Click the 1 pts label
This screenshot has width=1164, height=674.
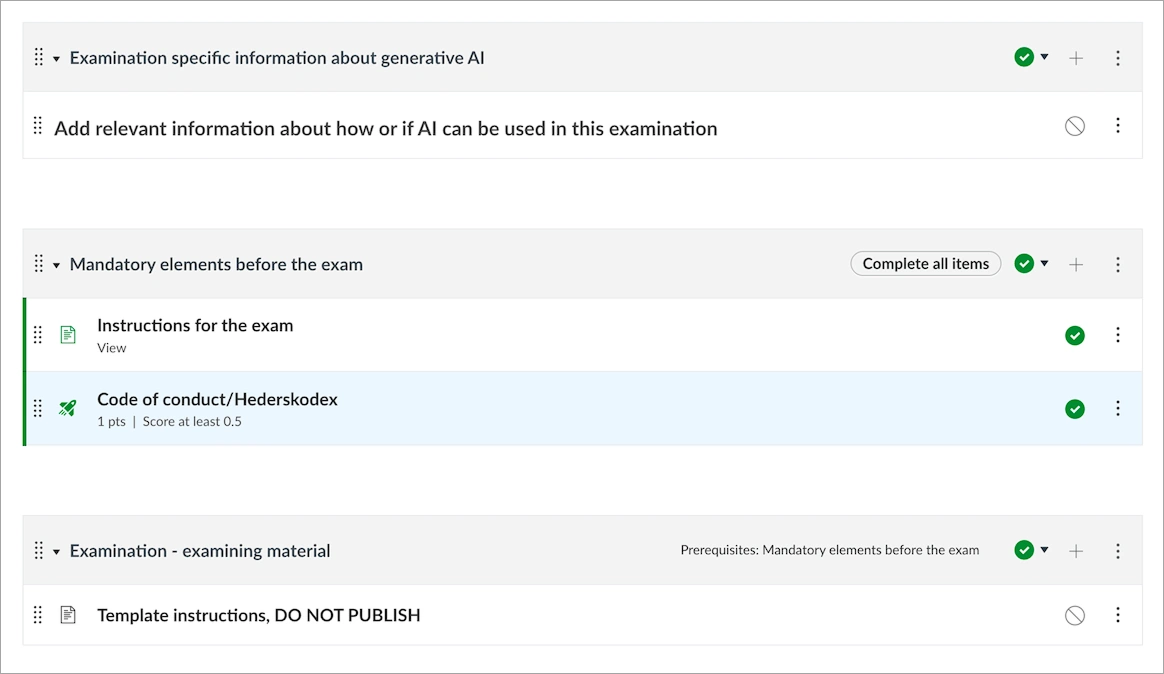click(111, 422)
